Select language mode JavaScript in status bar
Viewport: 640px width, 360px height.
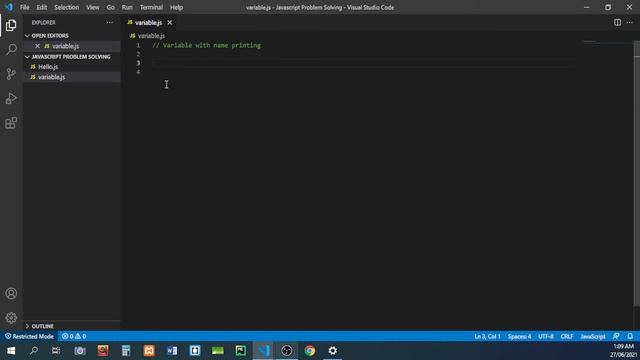coord(593,336)
